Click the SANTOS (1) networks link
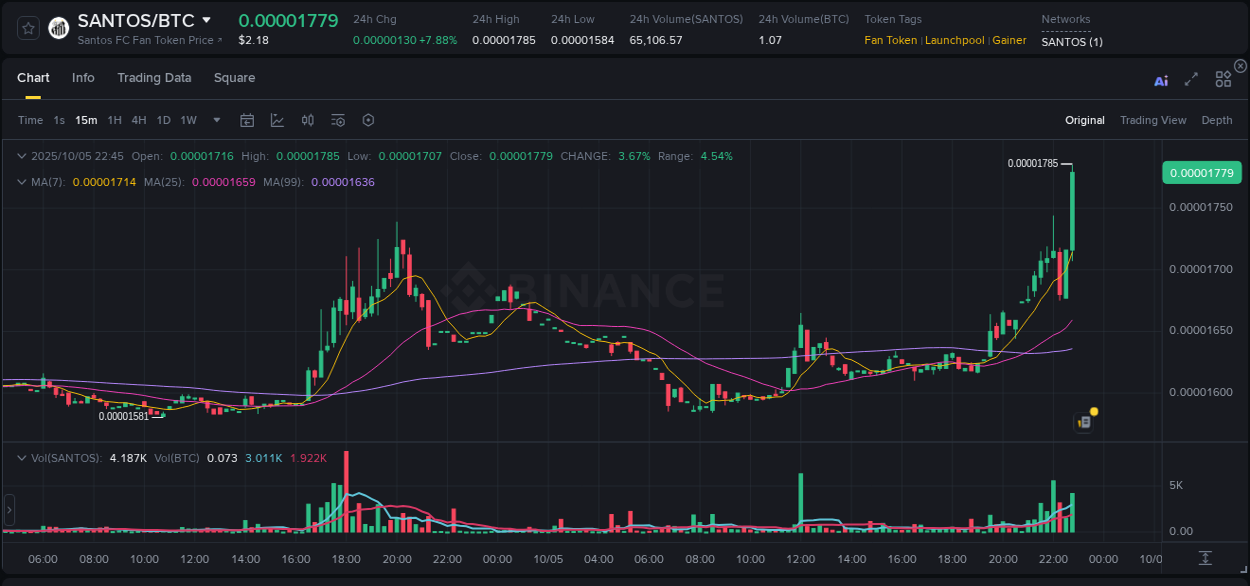This screenshot has height=586, width=1250. 1068,42
